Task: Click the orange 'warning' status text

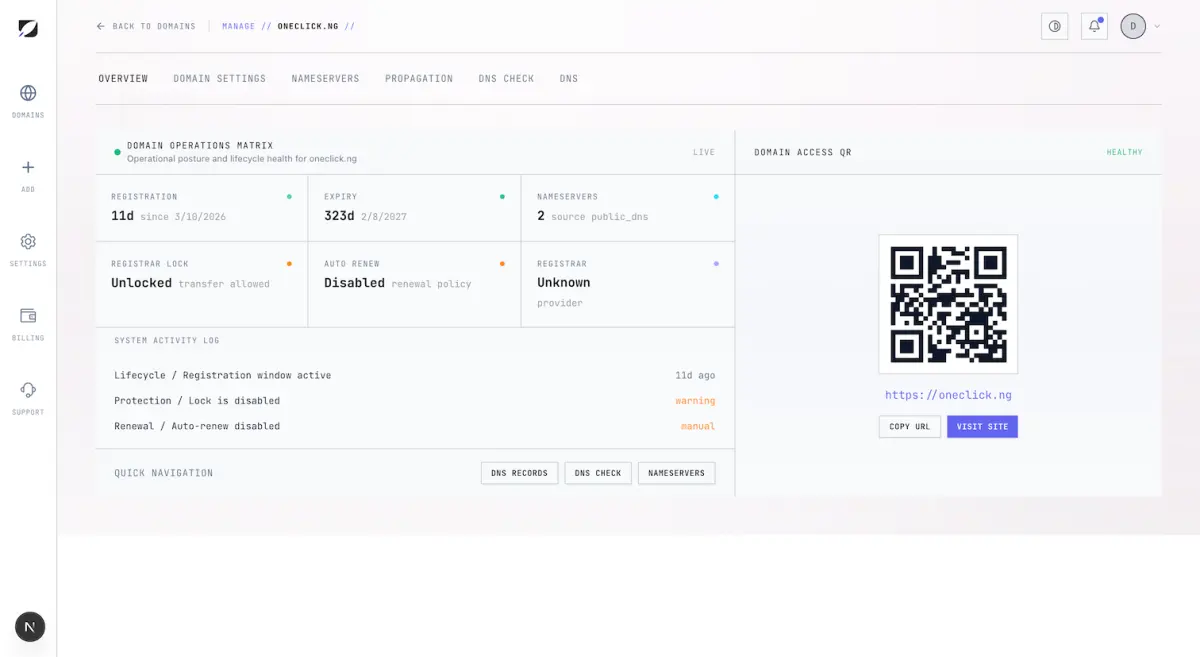Action: pos(695,401)
